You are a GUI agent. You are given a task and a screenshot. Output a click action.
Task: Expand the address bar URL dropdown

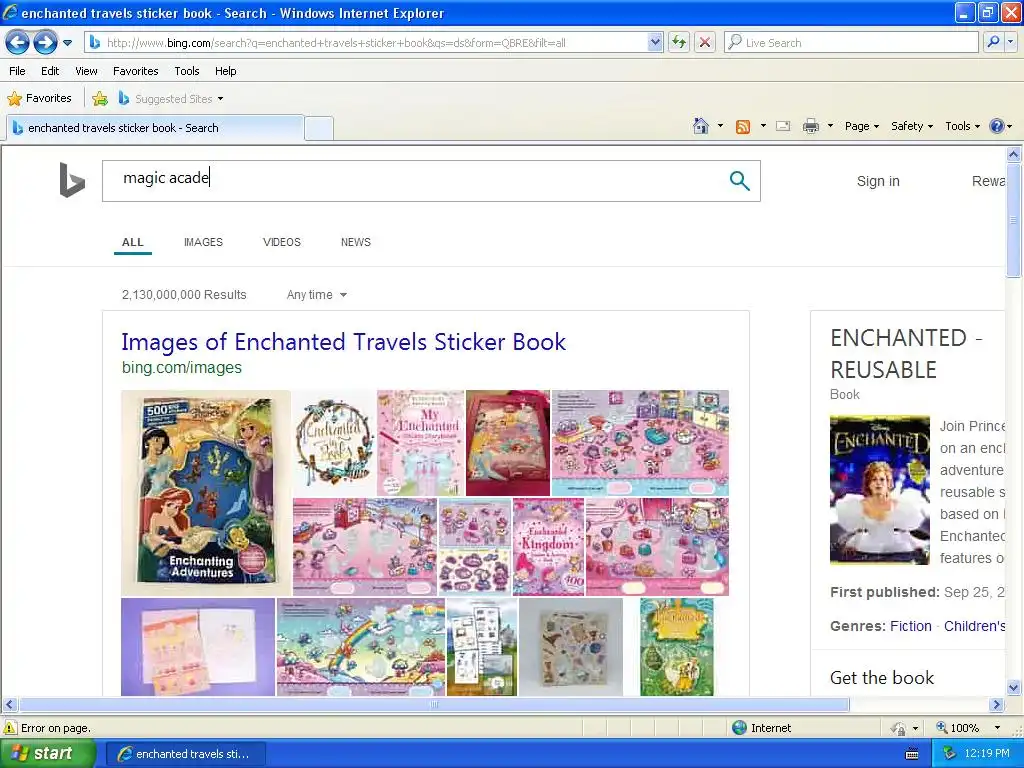point(655,42)
